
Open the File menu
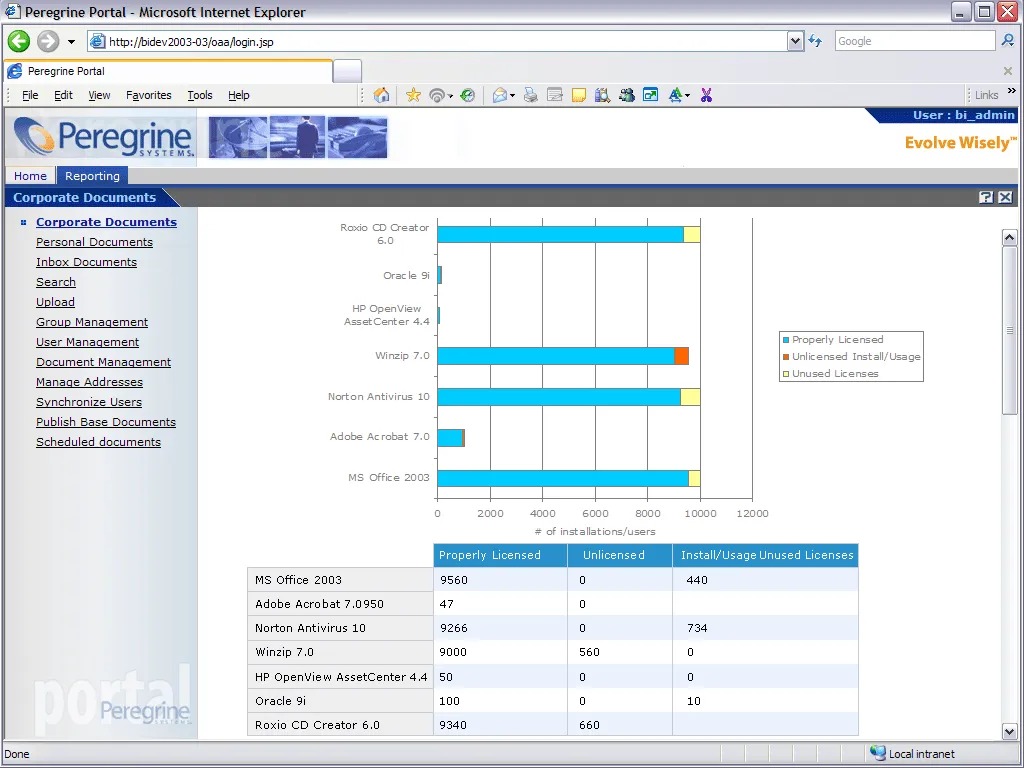(x=30, y=95)
